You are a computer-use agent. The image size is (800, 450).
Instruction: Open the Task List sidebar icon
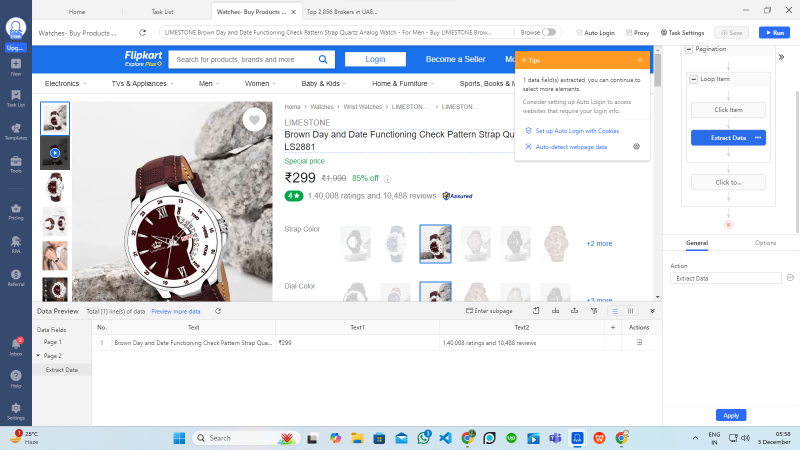(16, 97)
